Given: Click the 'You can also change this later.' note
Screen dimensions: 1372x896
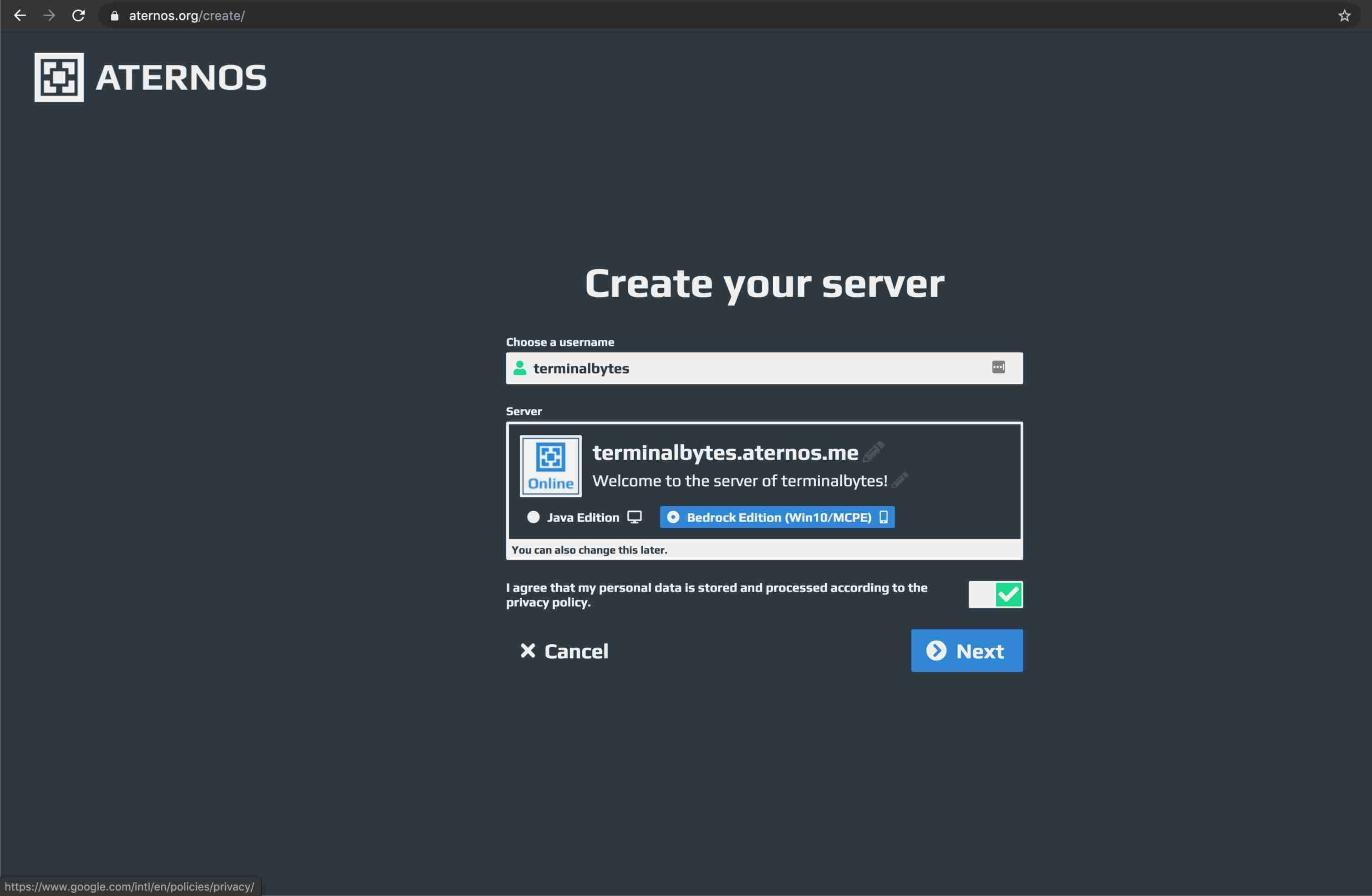Looking at the screenshot, I should [589, 550].
